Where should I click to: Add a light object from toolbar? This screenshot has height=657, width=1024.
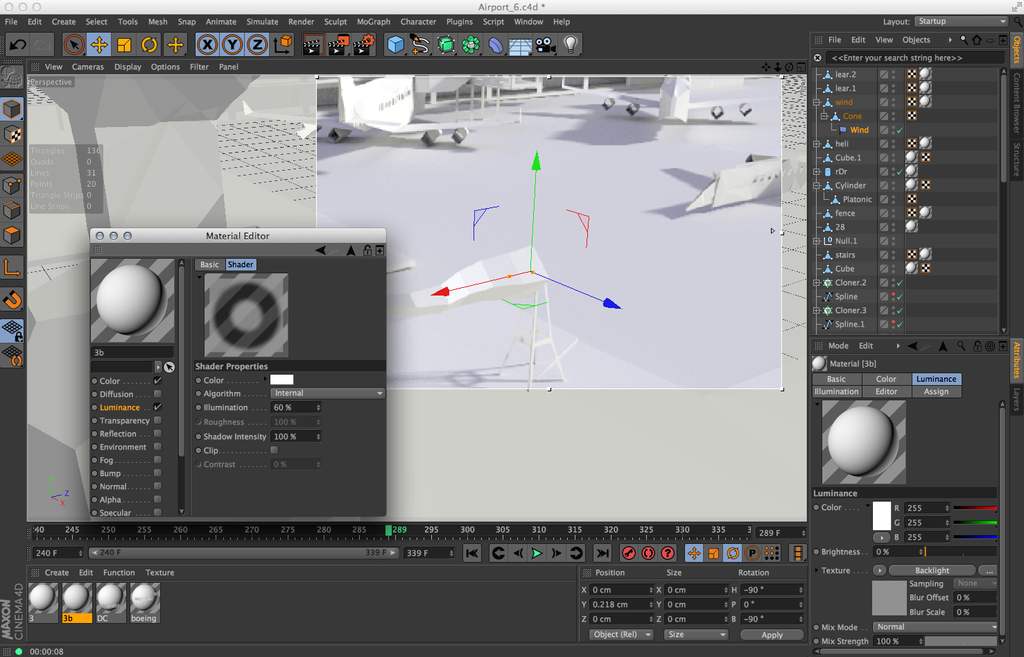tap(571, 45)
